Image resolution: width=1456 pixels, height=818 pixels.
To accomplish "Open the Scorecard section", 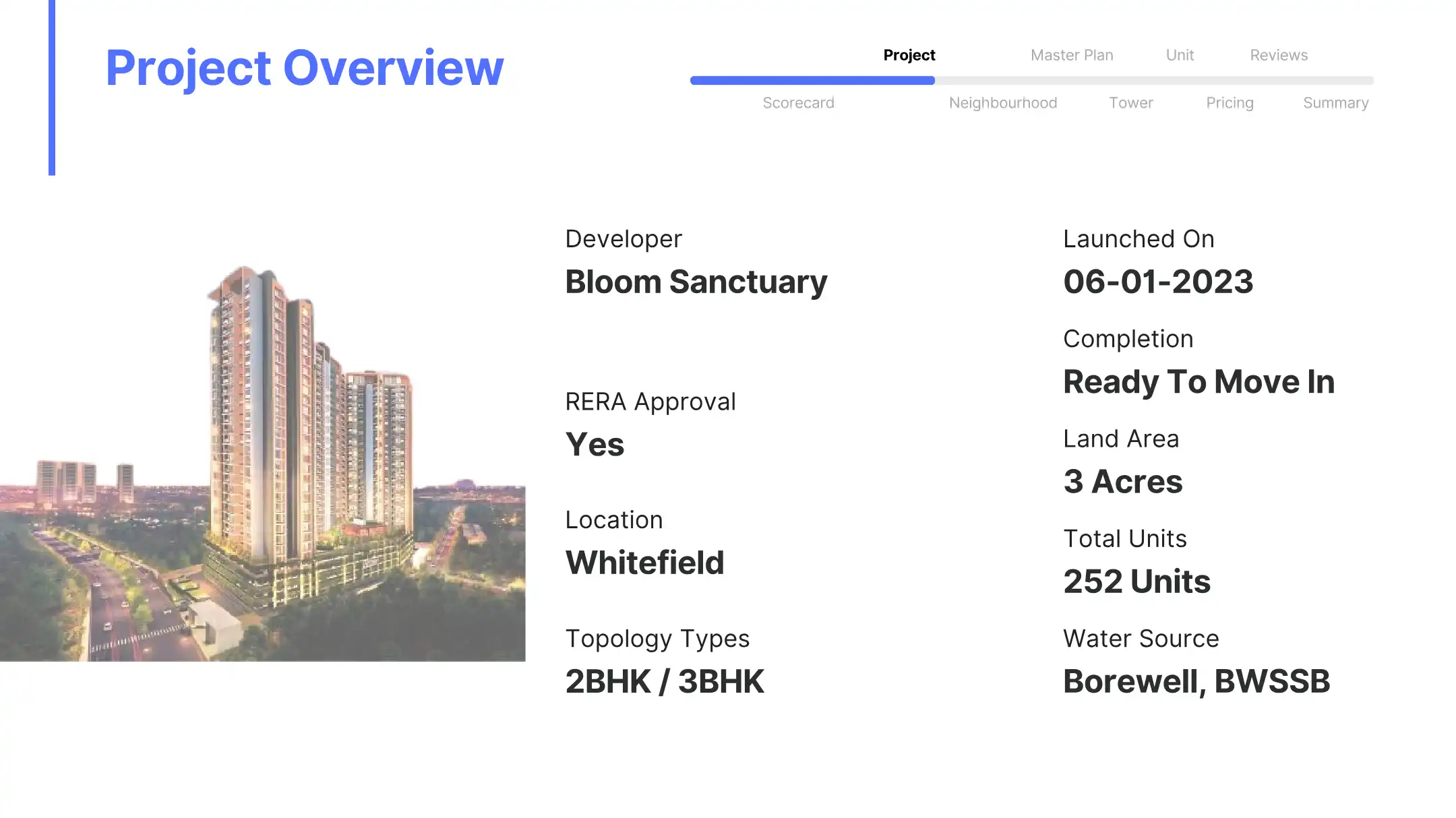I will coord(798,103).
